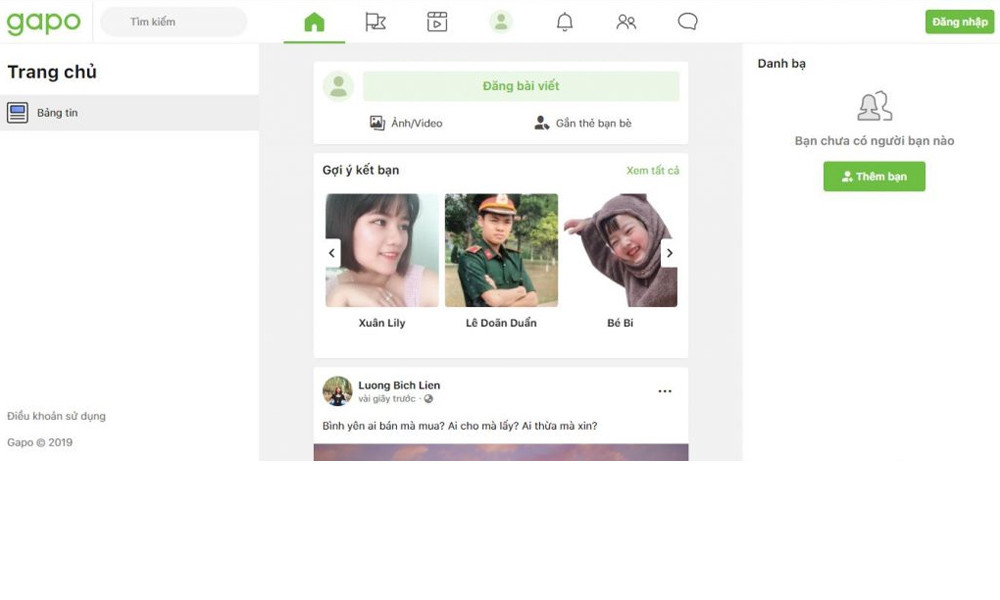Open the Pages flag icon
Screen dimensions: 1000x600
tap(376, 22)
